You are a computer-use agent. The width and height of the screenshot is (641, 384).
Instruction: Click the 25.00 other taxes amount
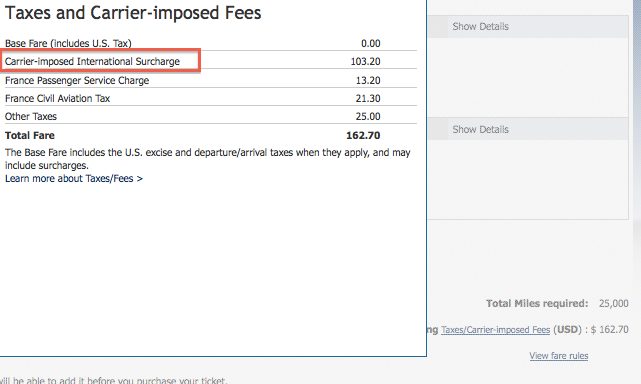[368, 117]
